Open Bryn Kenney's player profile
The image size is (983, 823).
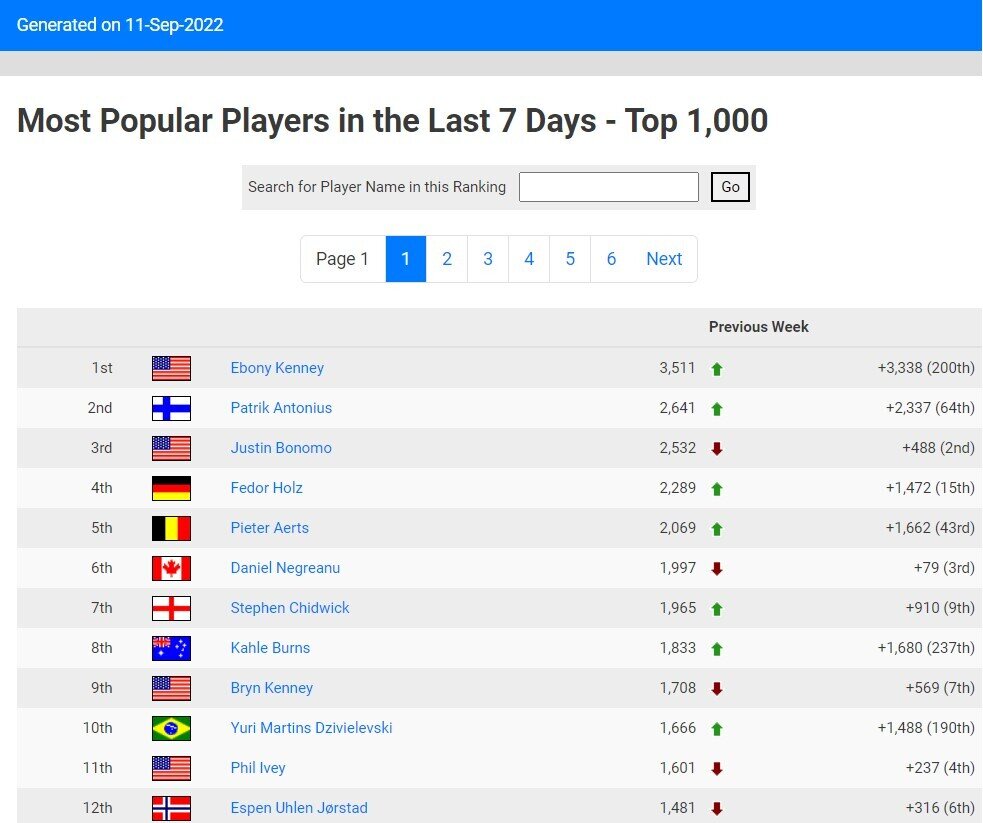[x=271, y=688]
